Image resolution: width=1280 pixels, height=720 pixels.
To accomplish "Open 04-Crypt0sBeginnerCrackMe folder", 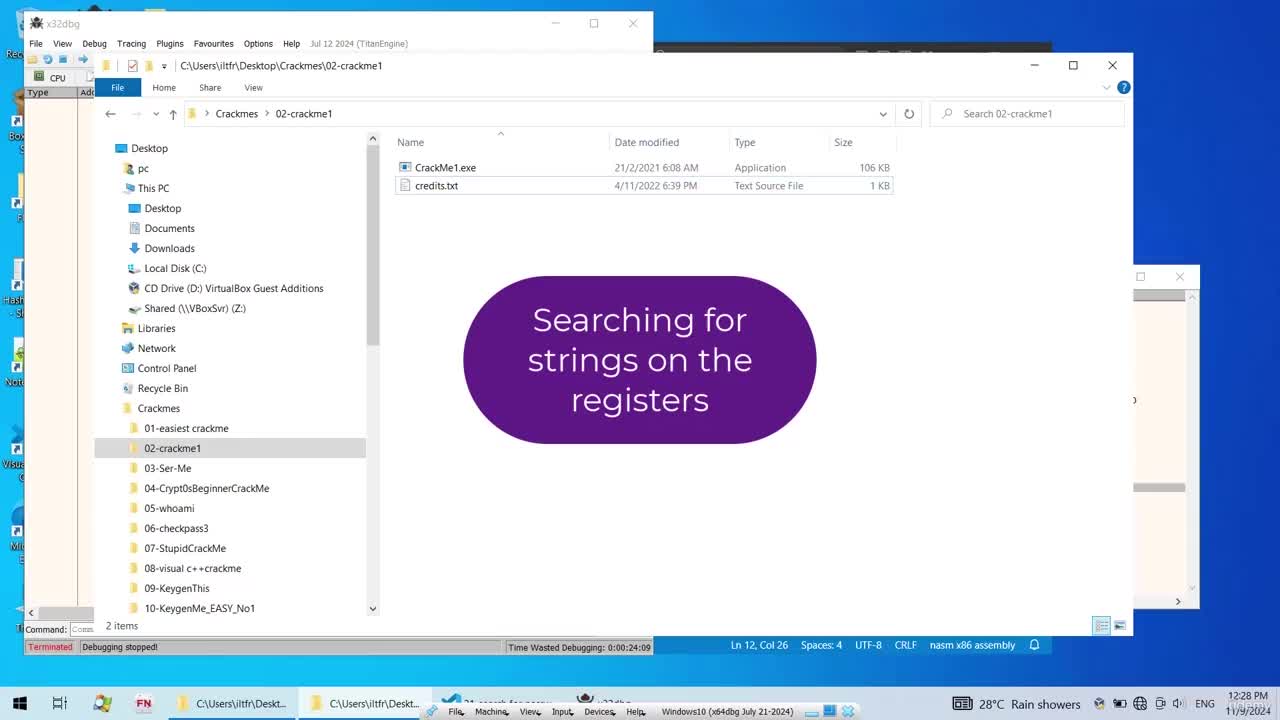I will (x=206, y=488).
